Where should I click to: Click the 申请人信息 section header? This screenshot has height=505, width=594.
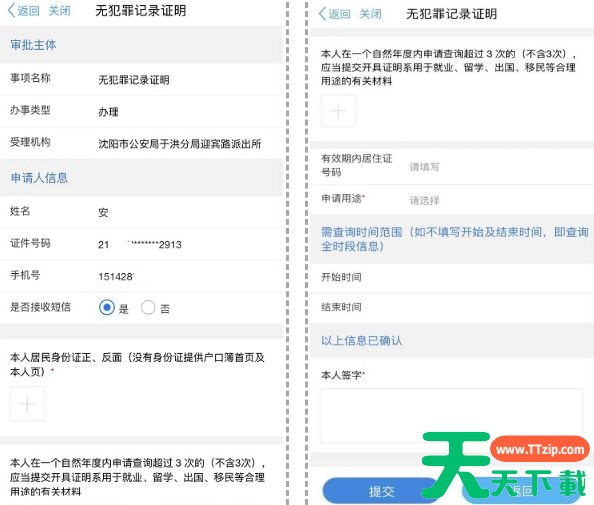pos(39,178)
